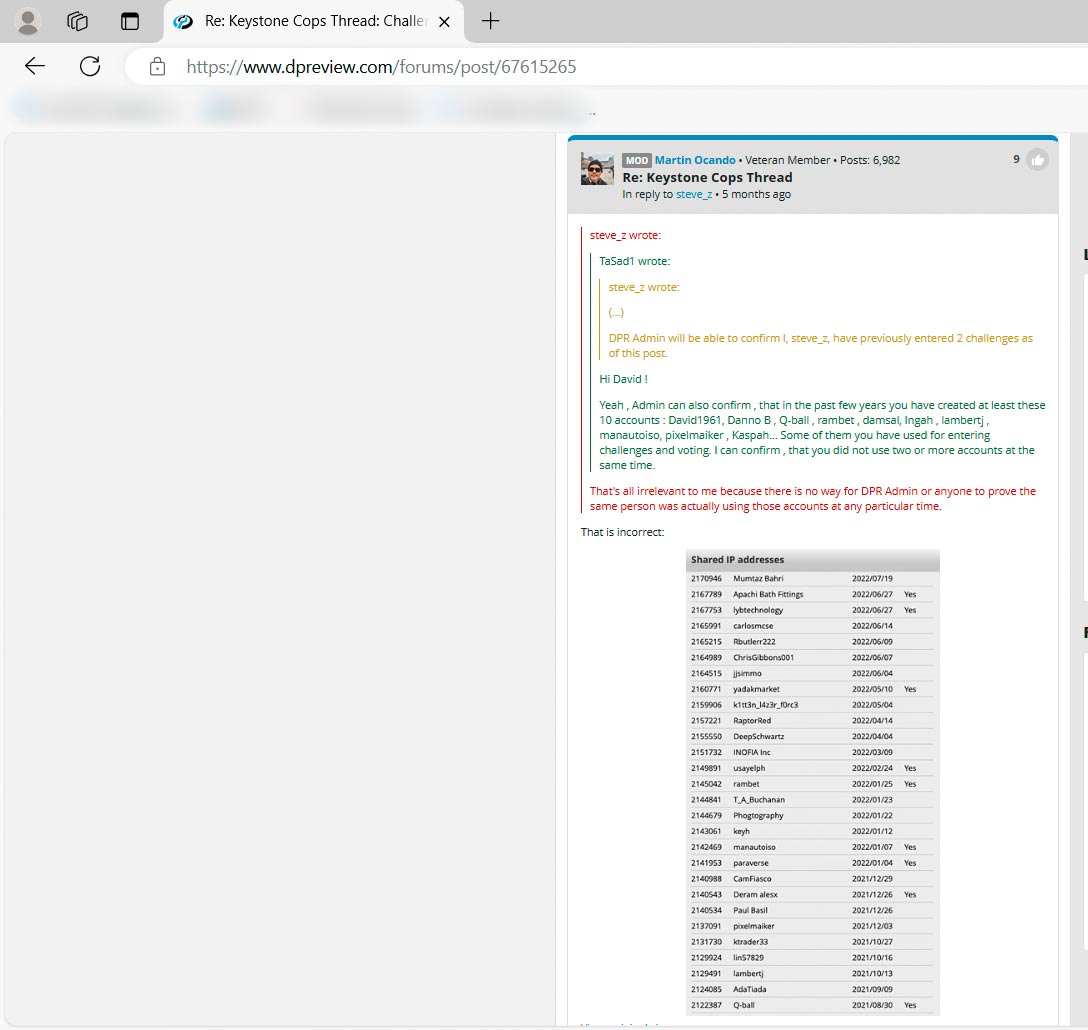
Task: Click the like count number 9
Action: [x=1016, y=159]
